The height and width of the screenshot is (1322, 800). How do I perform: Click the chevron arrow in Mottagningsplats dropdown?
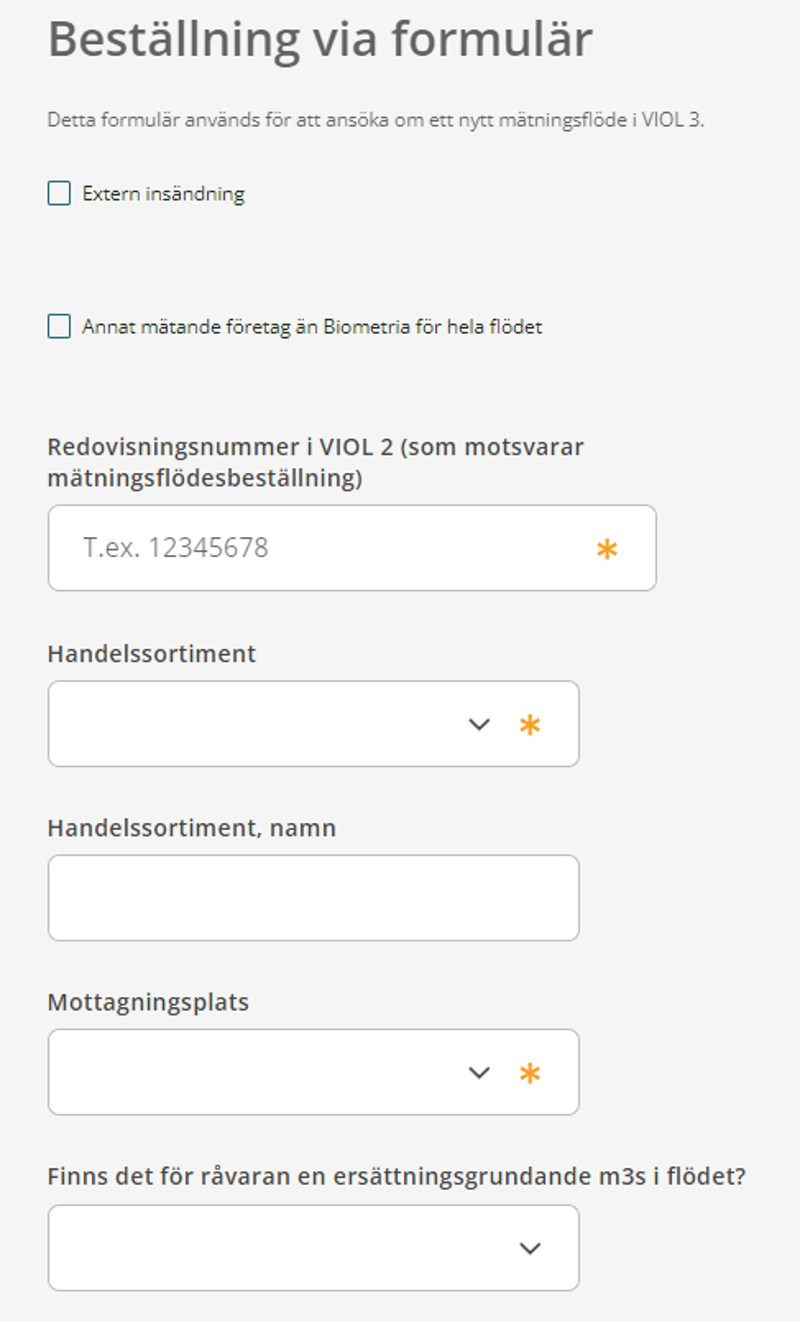(480, 1073)
